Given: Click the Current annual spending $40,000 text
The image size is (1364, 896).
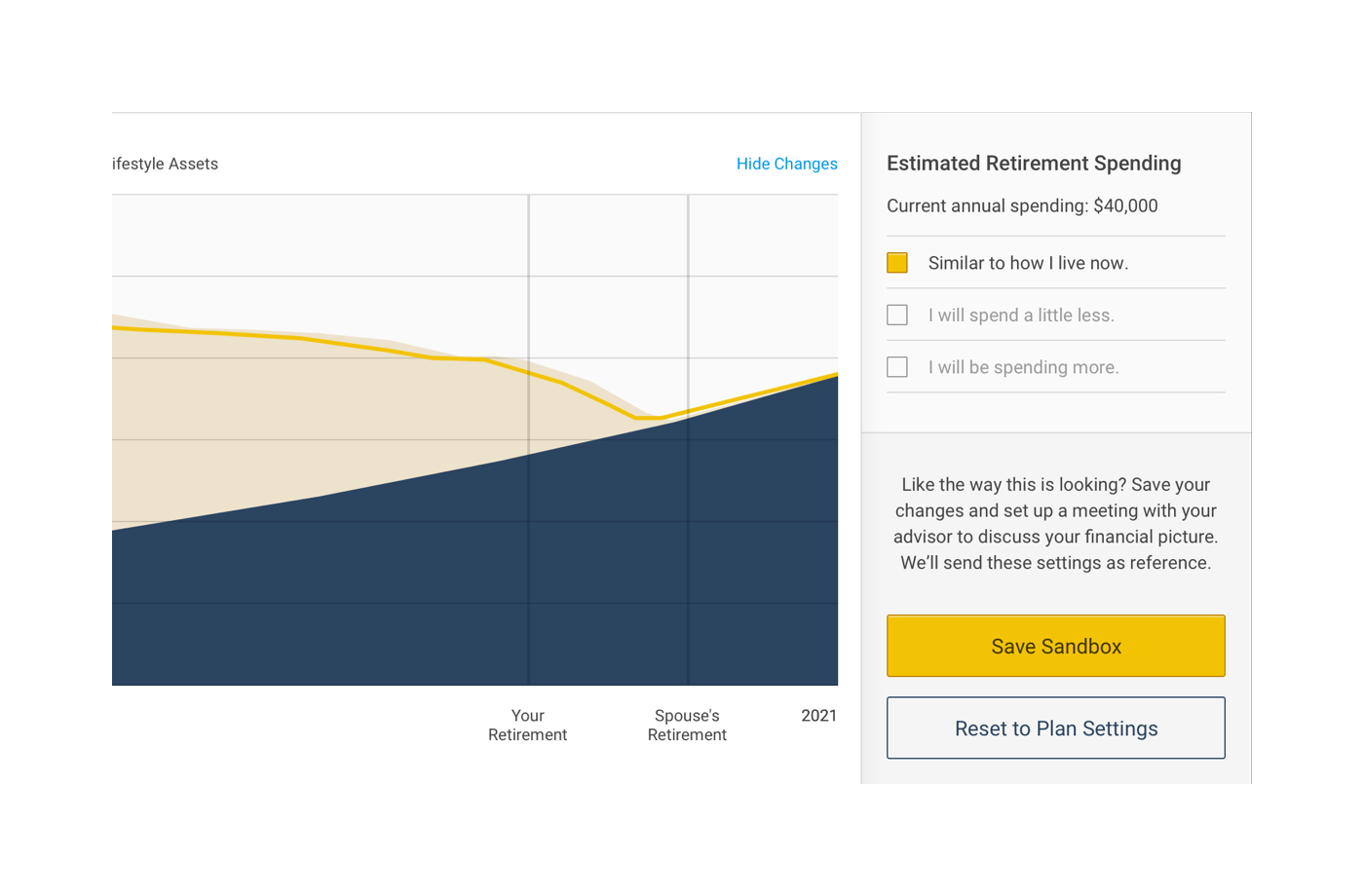Looking at the screenshot, I should [x=1022, y=205].
